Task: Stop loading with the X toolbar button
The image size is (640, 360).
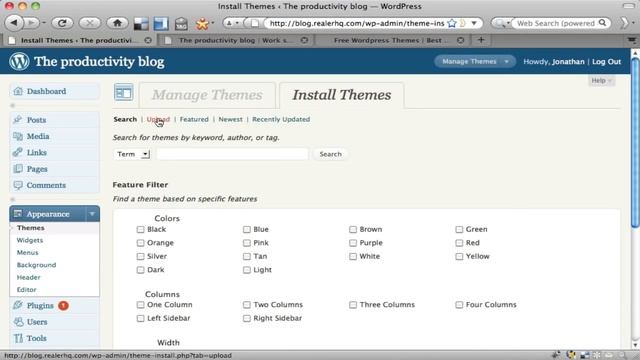Action: [89, 23]
